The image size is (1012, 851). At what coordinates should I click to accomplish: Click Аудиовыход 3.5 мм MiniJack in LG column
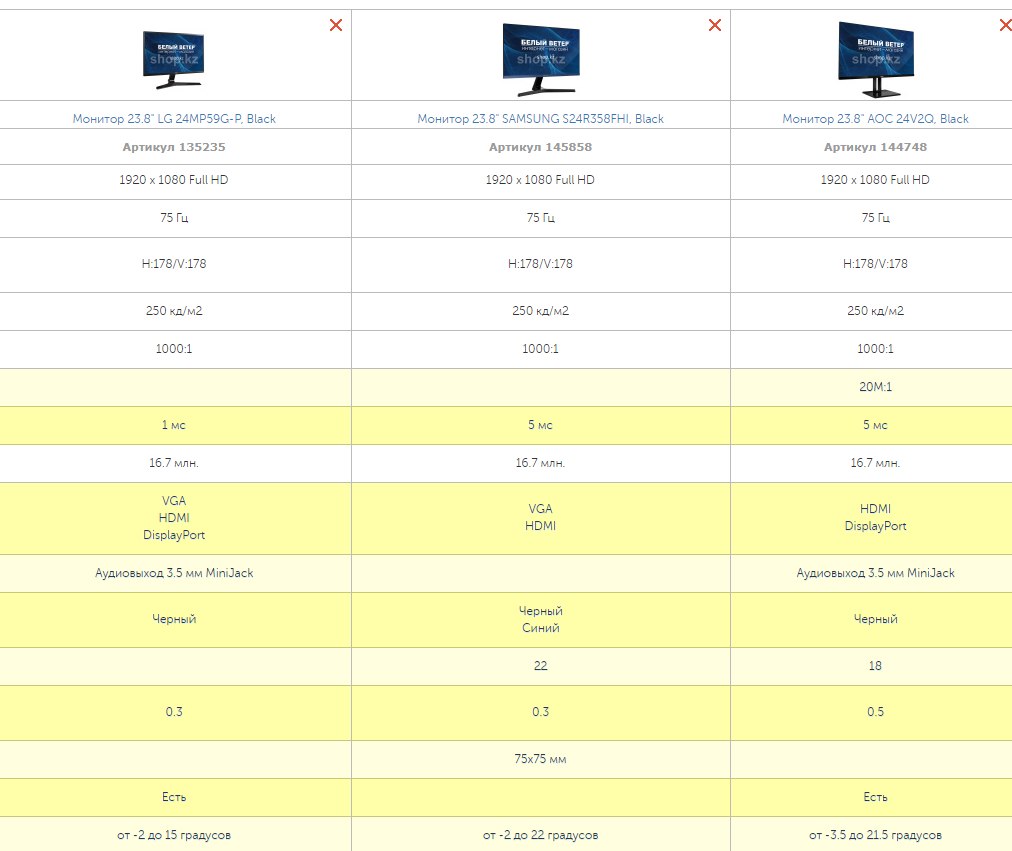174,573
